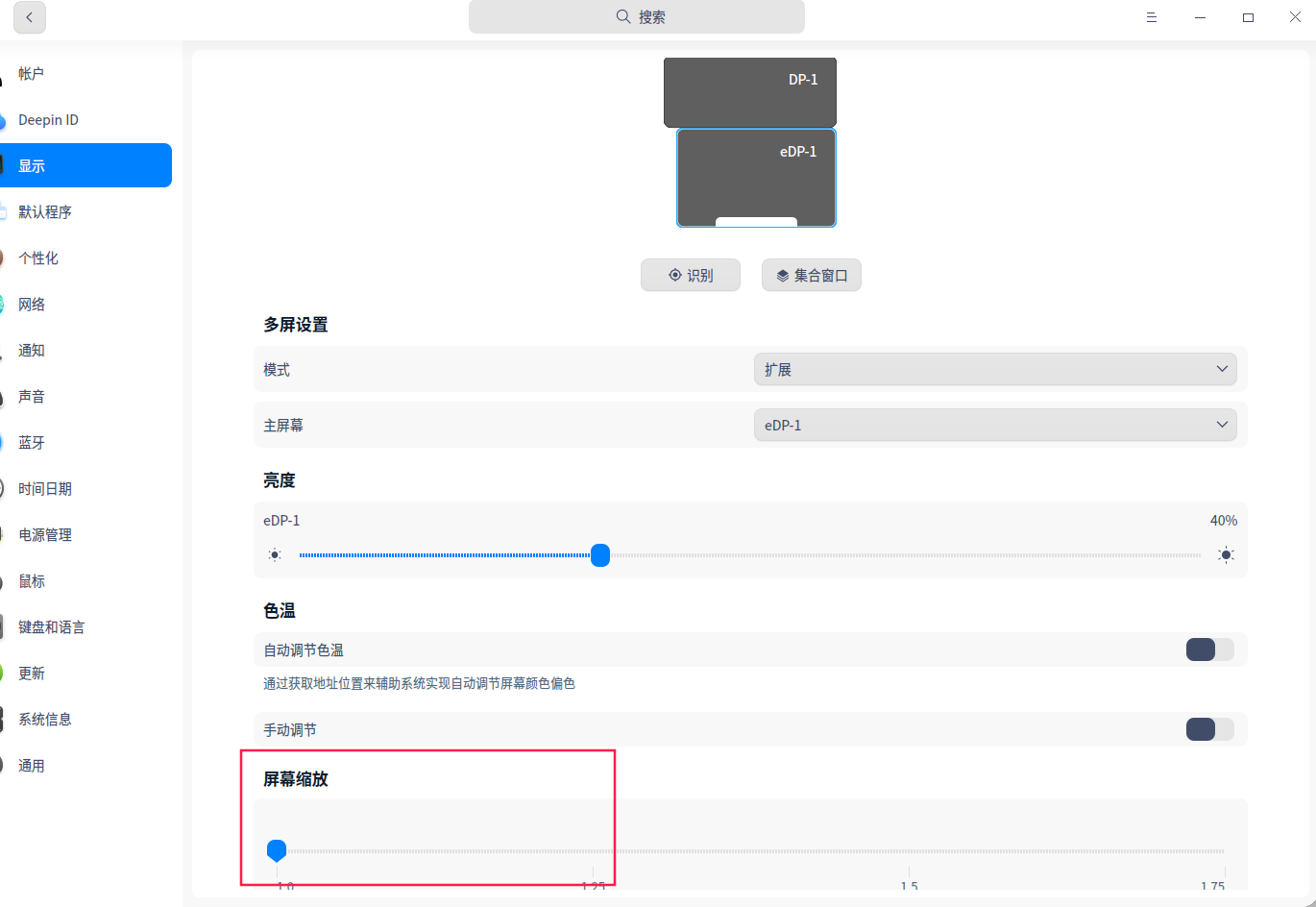Open 通知 settings
Image resolution: width=1316 pixels, height=907 pixels.
85,351
